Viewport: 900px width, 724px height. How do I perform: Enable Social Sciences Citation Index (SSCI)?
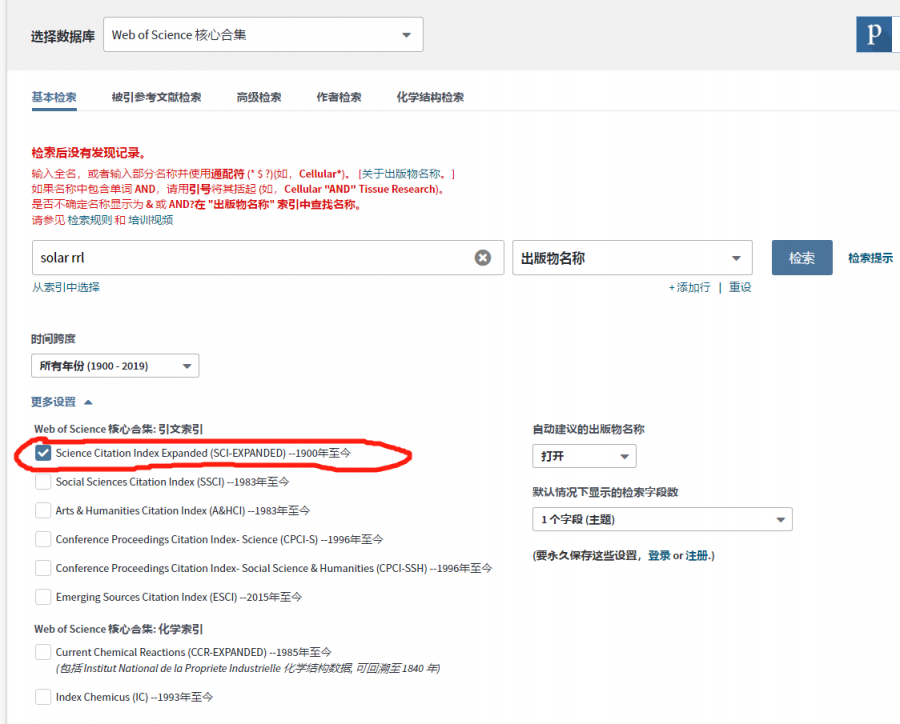pos(43,482)
